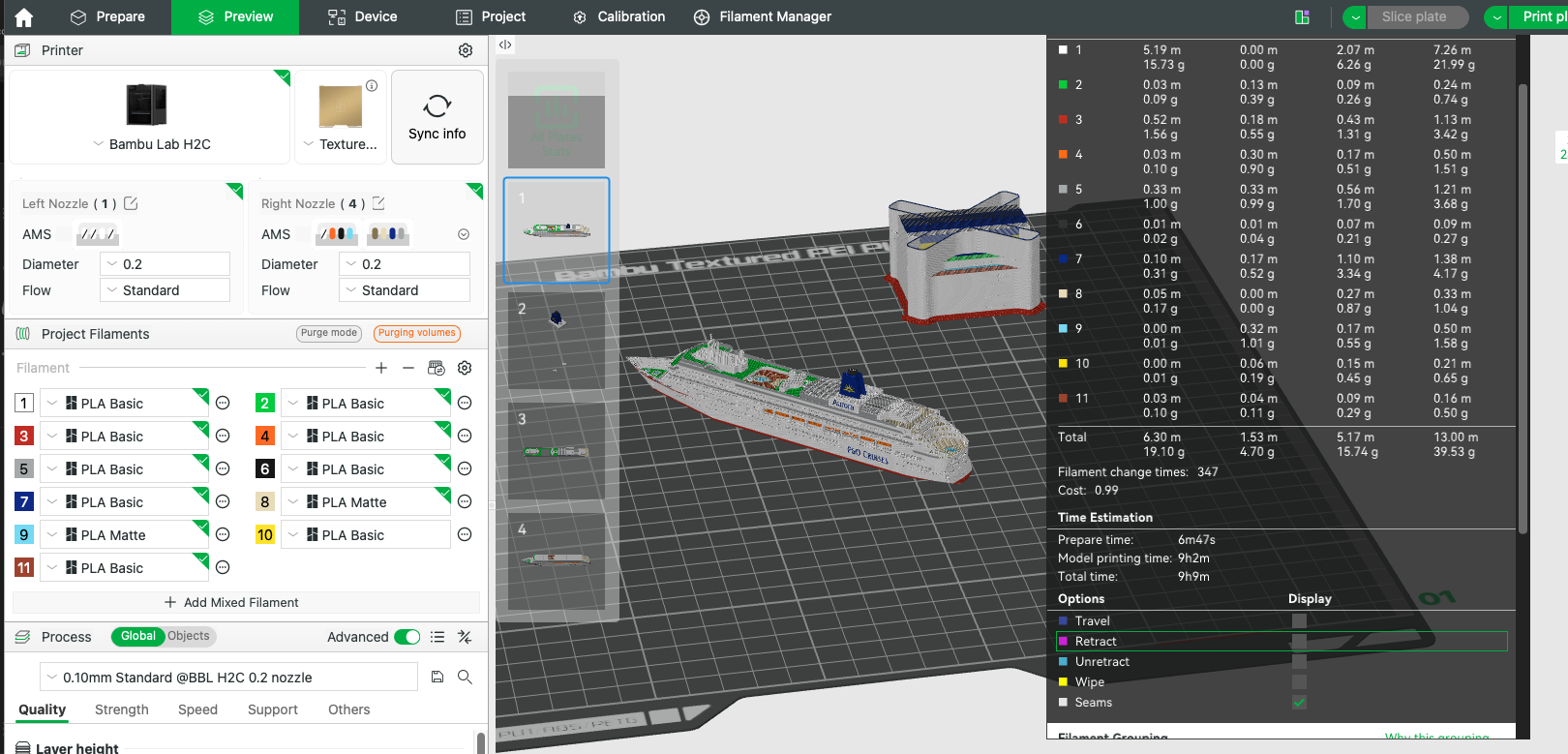Screen dimensions: 1568x754
Task: Open more options for filament 1
Action: click(223, 404)
